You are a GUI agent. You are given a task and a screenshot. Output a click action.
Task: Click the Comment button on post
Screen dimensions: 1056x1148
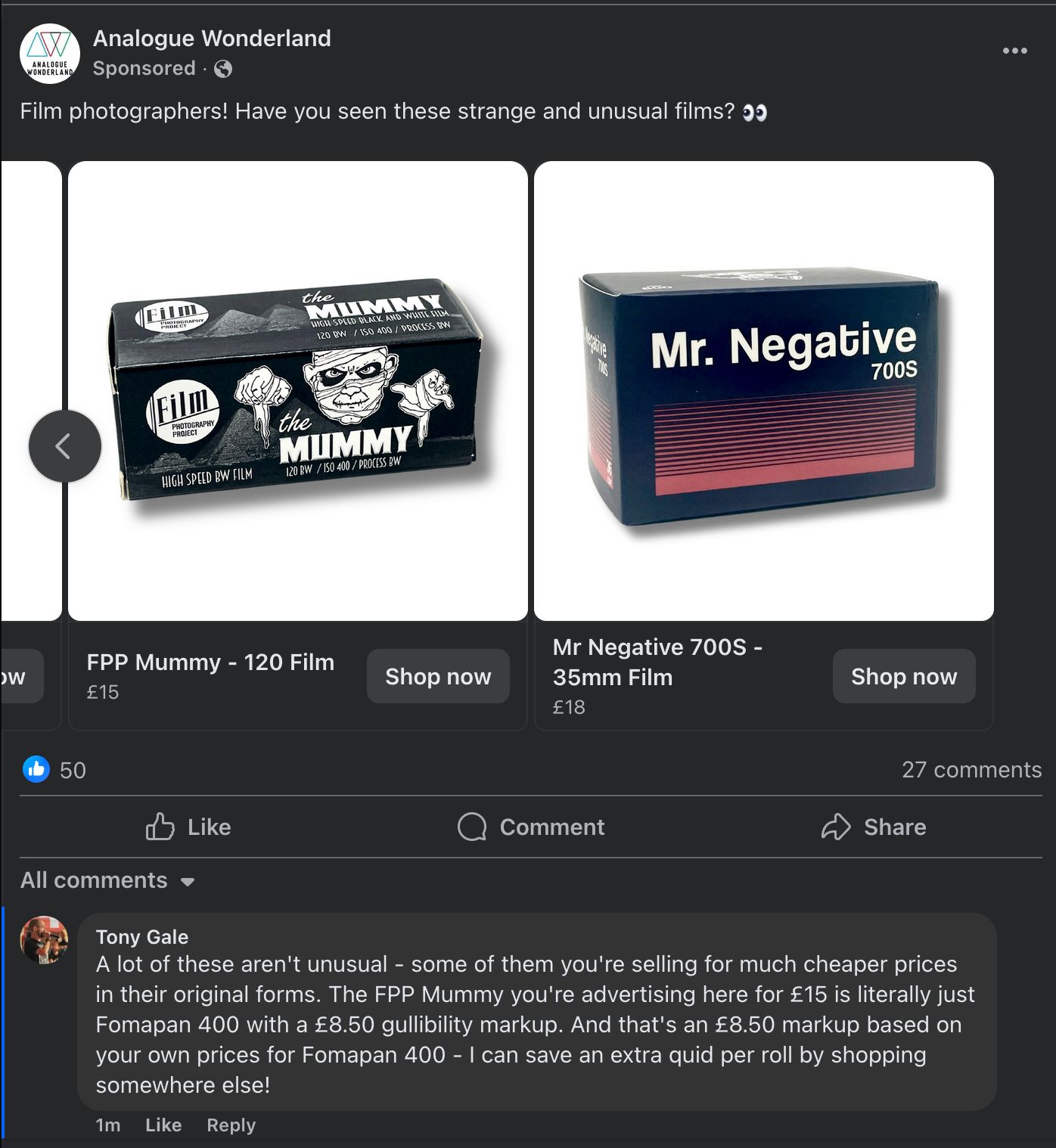click(531, 827)
